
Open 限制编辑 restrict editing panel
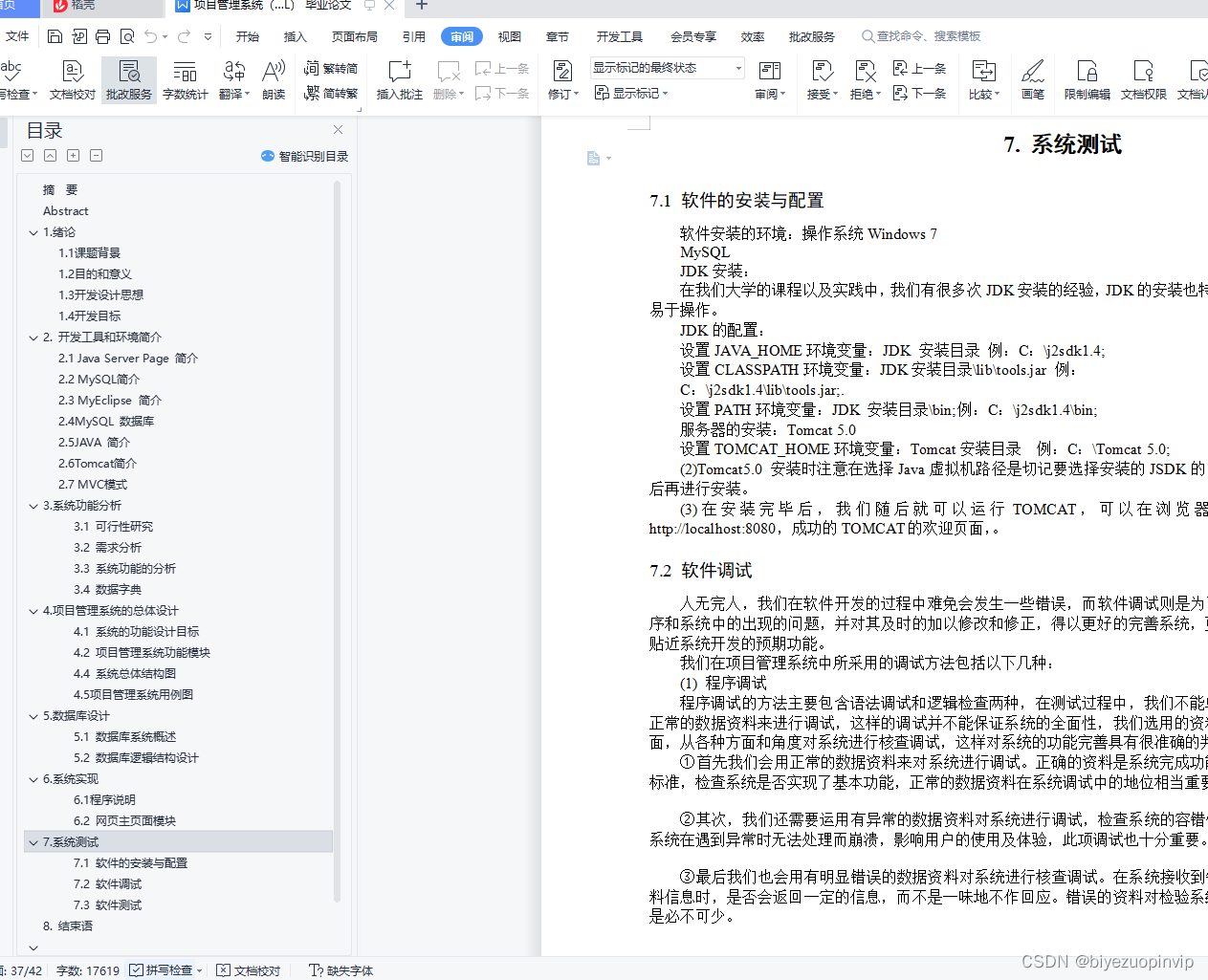[x=1087, y=79]
